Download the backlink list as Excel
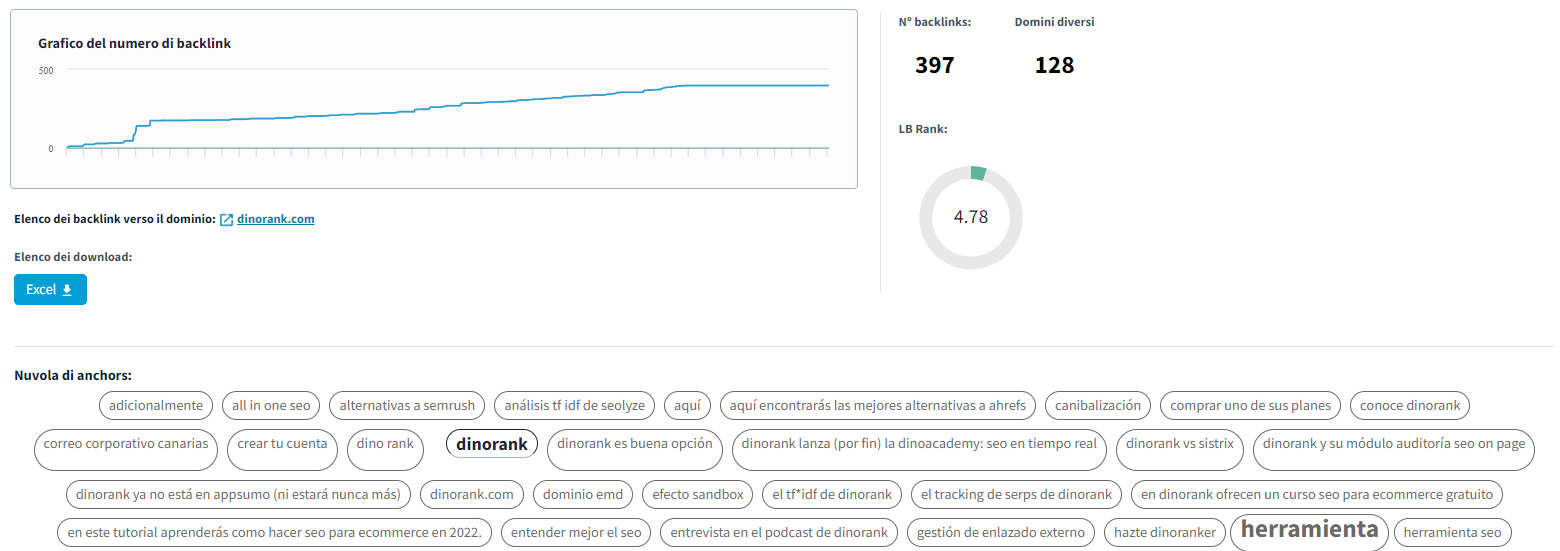The image size is (1560, 551). 50,290
